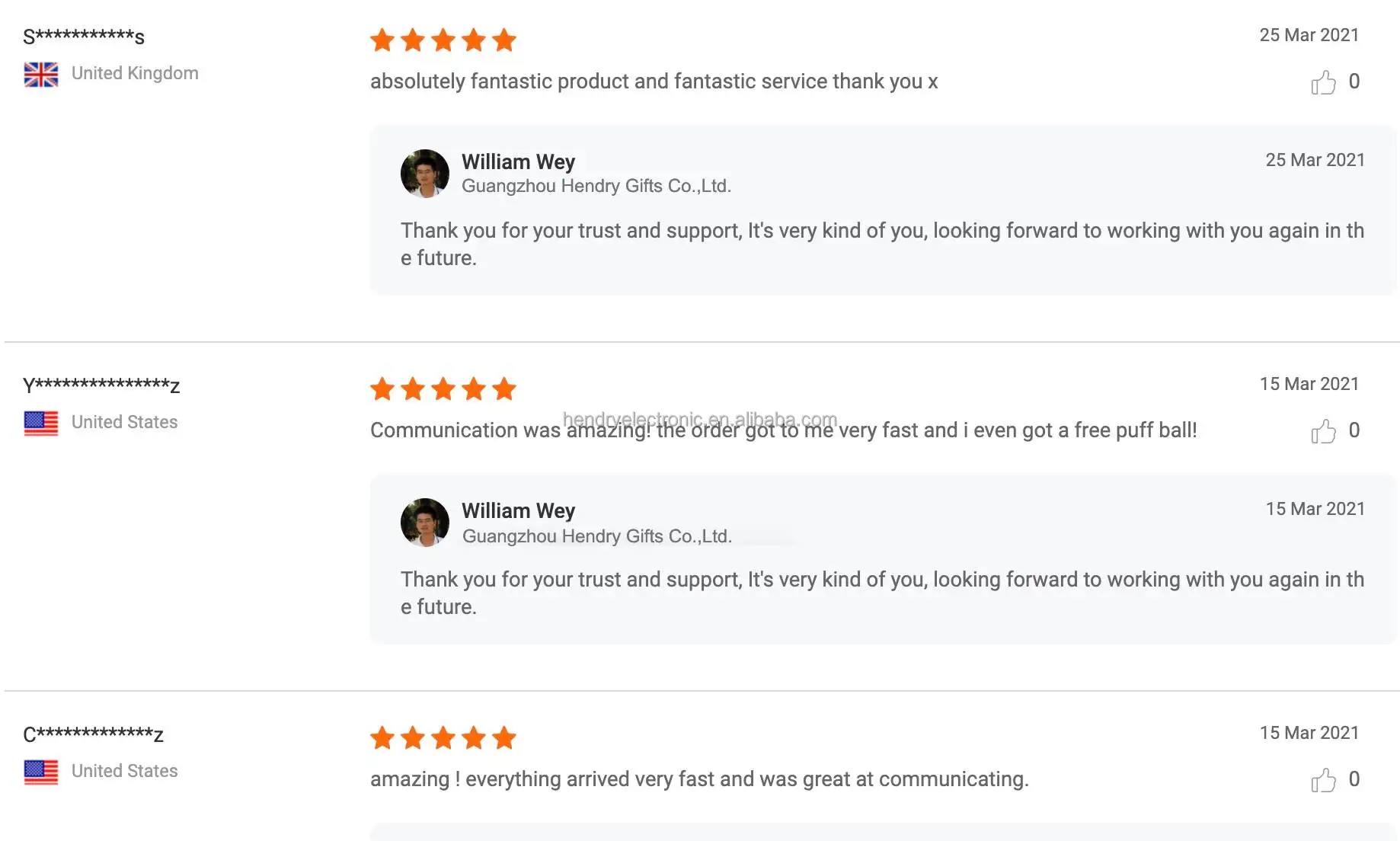Click star rating on the puff ball review
The width and height of the screenshot is (1400, 841).
click(x=443, y=389)
